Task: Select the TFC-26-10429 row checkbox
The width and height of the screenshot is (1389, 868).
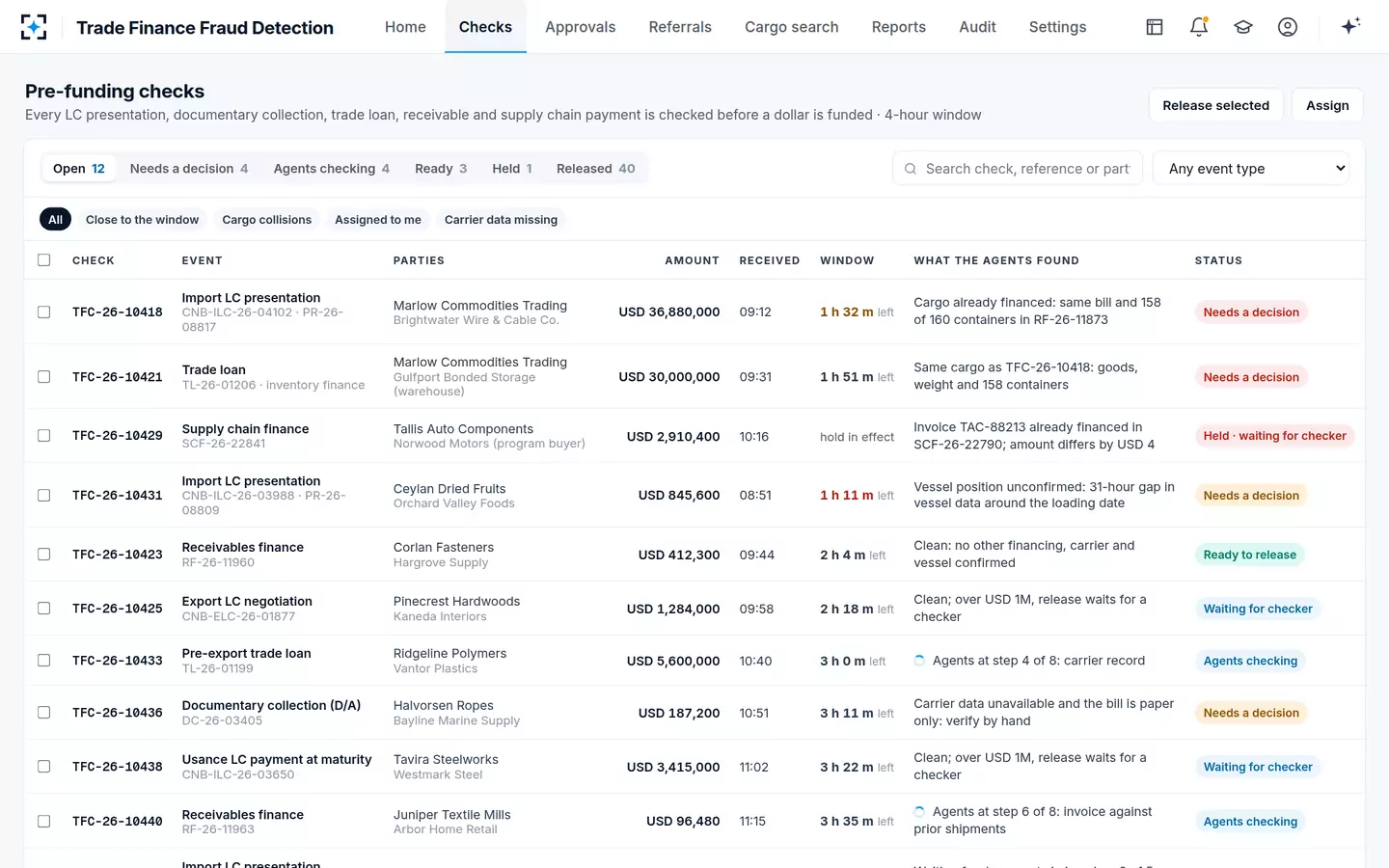Action: tap(43, 435)
